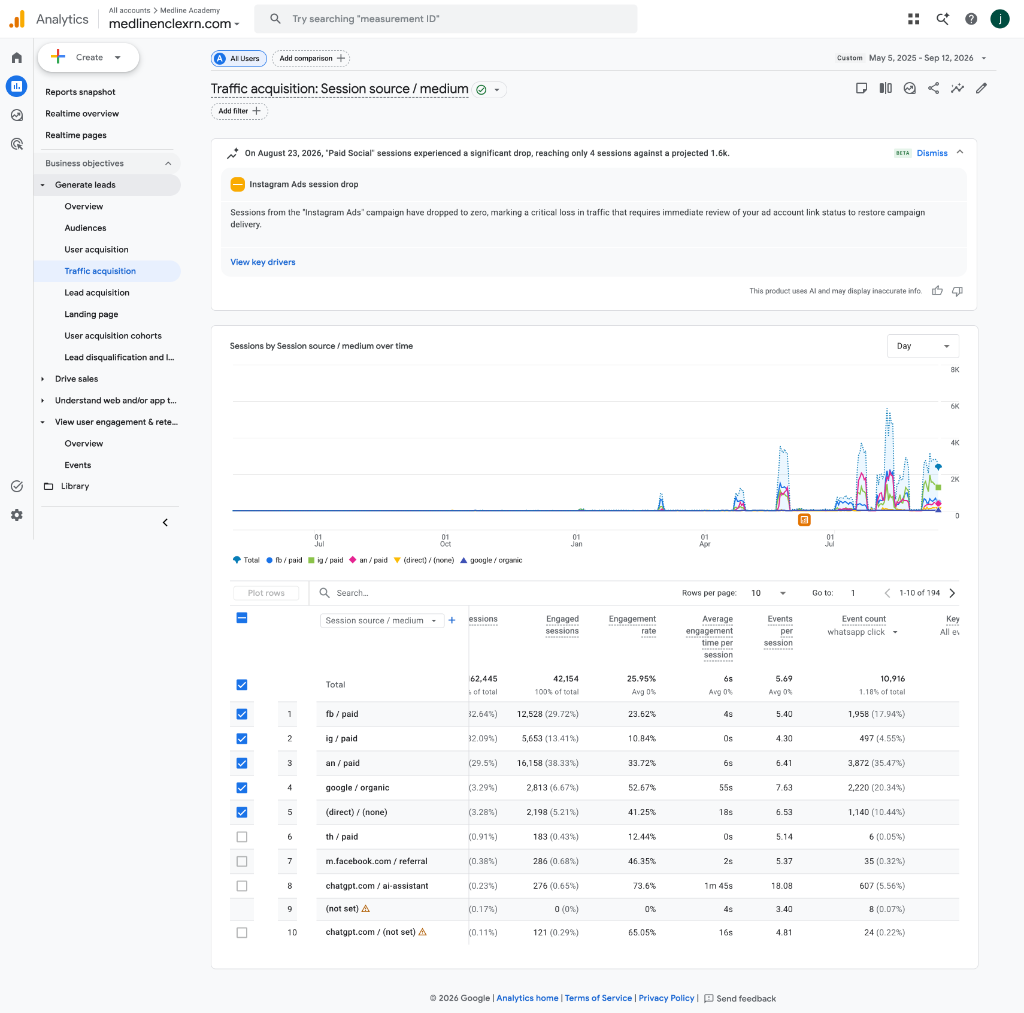Open User acquisition report
The image size is (1024, 1013).
click(x=97, y=249)
